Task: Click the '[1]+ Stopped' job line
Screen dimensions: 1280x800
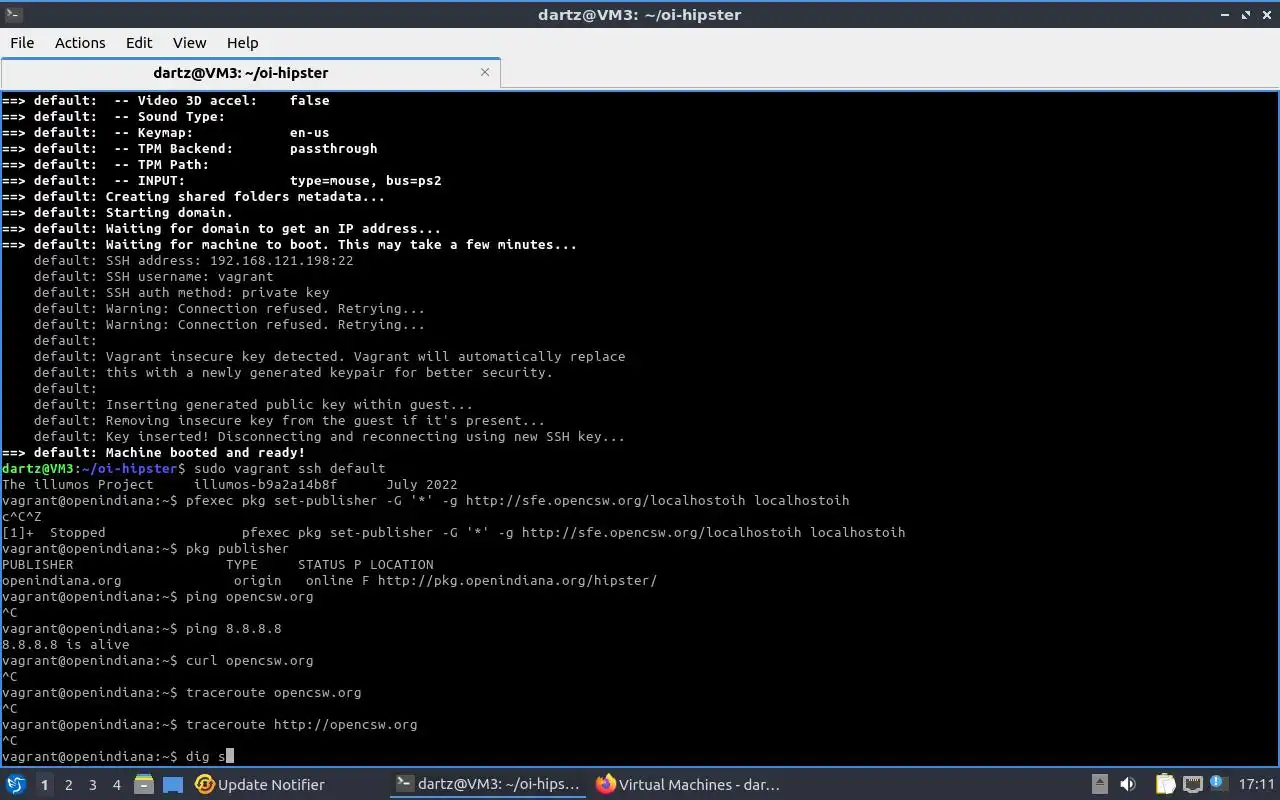Action: pos(453,532)
